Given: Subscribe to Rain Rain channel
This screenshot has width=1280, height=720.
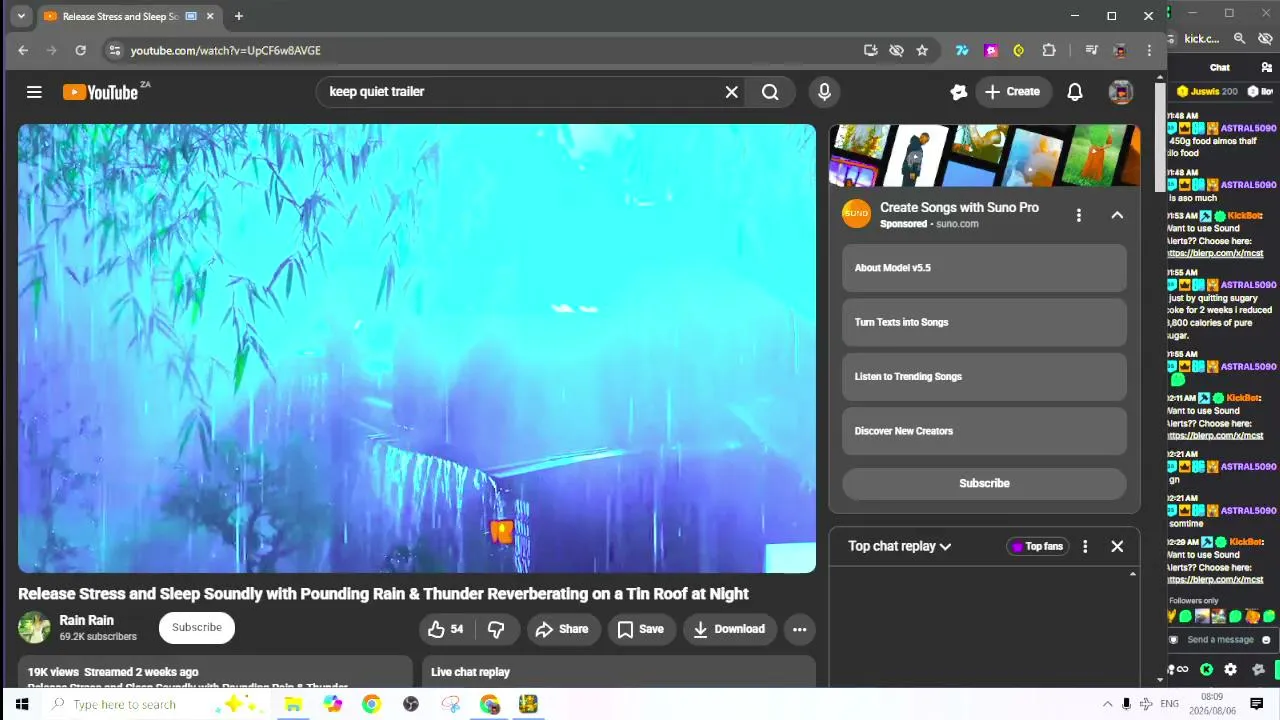Looking at the screenshot, I should [x=197, y=628].
